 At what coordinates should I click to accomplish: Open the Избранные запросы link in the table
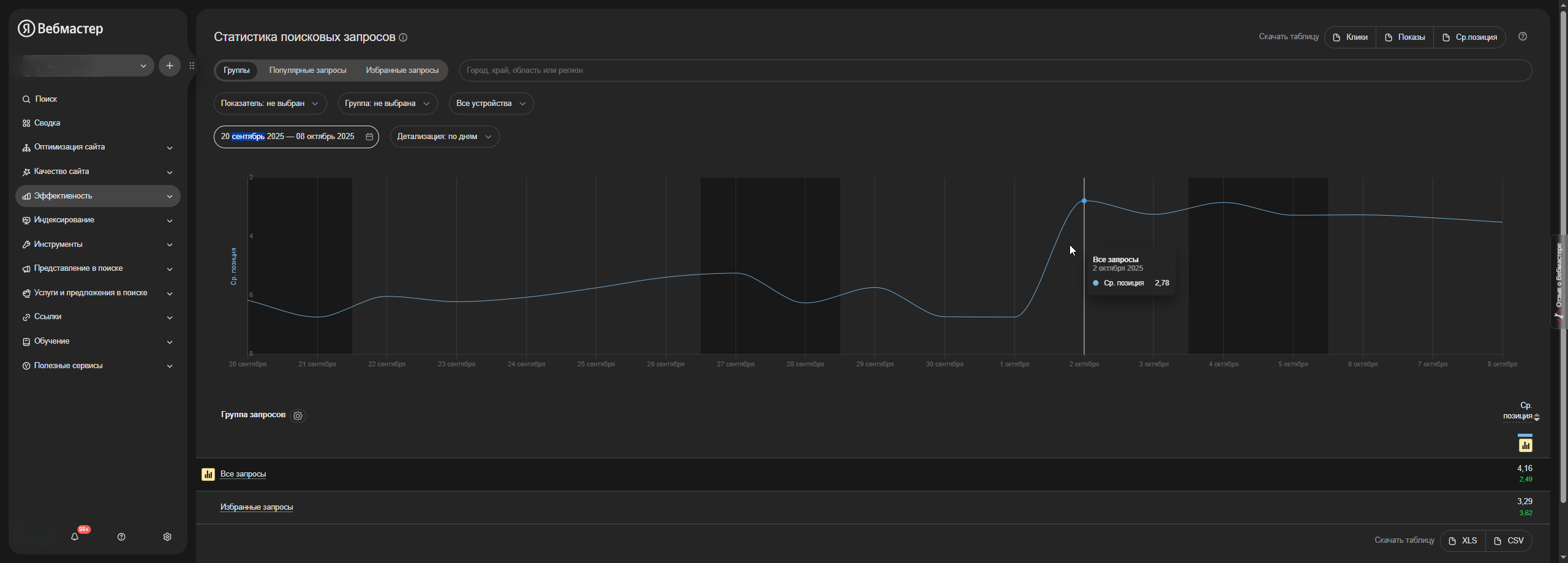(x=257, y=507)
